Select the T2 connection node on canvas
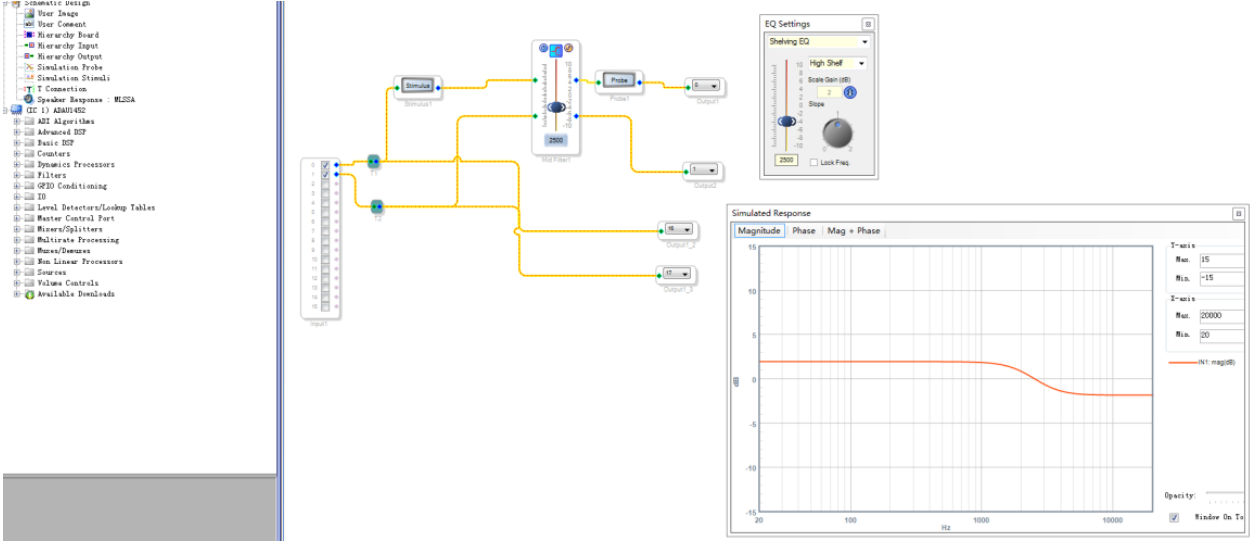 click(377, 207)
